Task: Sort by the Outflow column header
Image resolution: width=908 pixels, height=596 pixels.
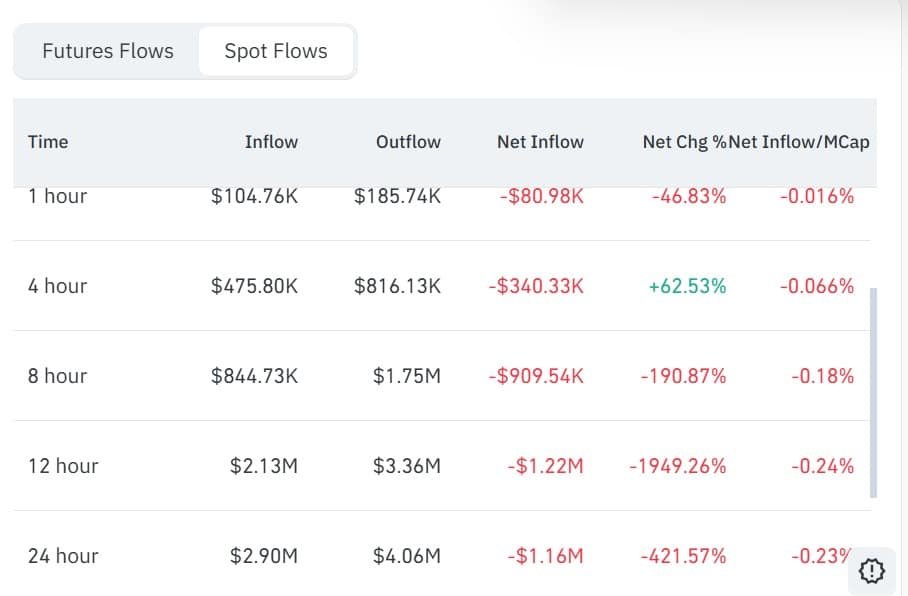Action: pyautogui.click(x=408, y=142)
